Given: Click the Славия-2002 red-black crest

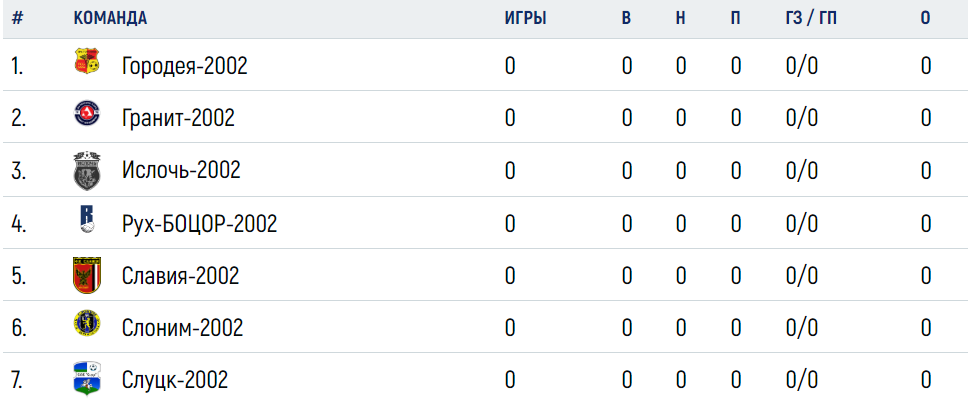Looking at the screenshot, I should tap(87, 274).
